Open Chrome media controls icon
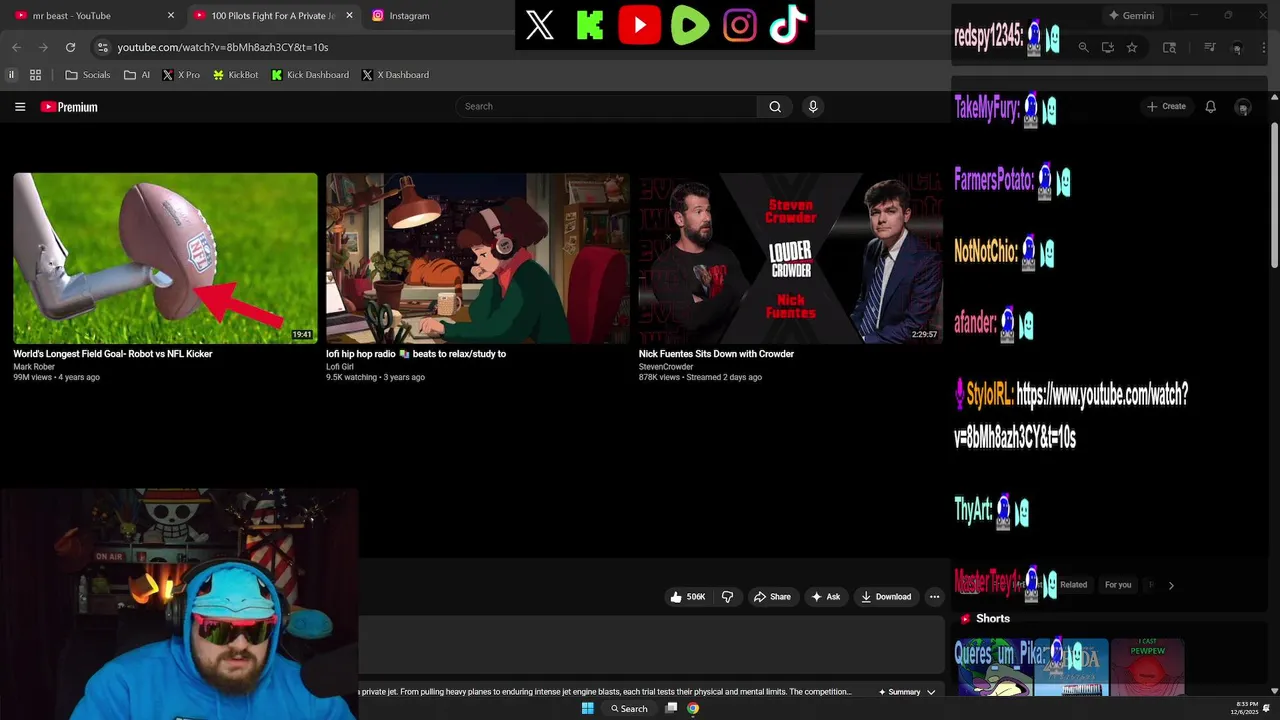This screenshot has height=720, width=1280. click(x=1209, y=47)
